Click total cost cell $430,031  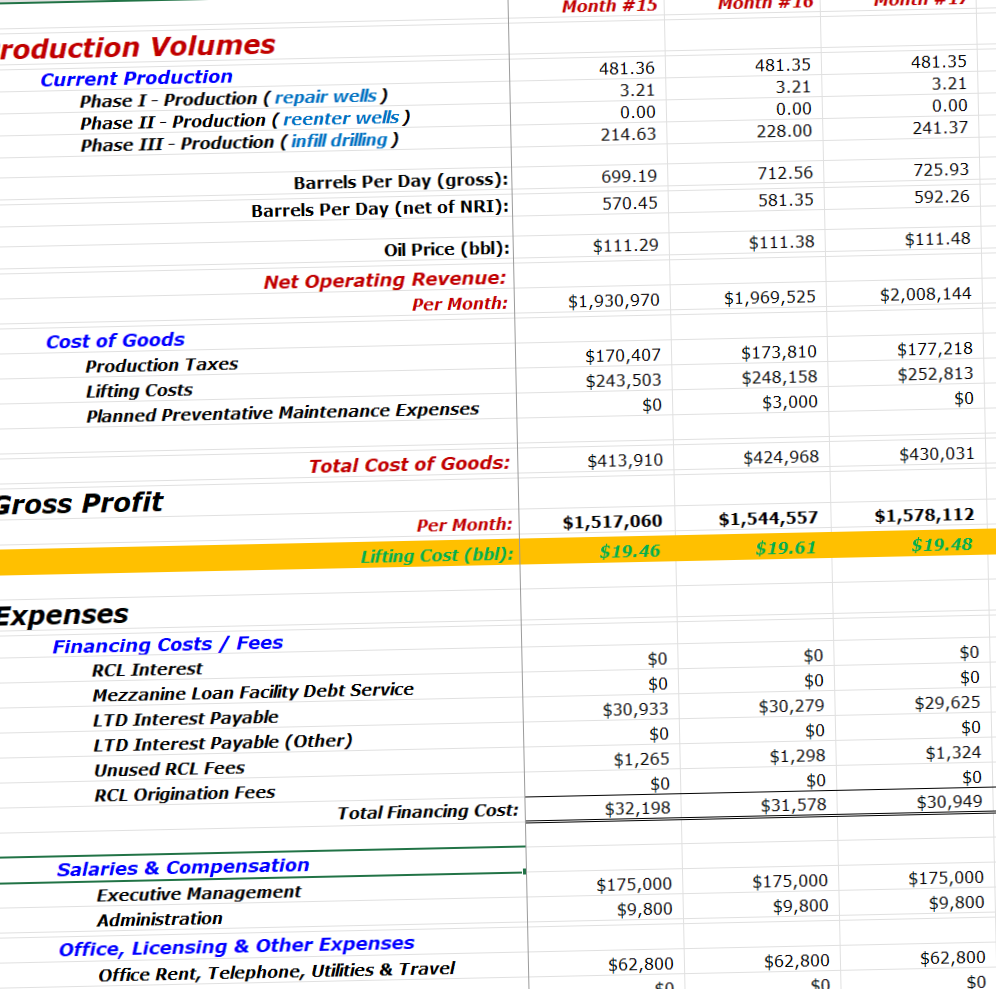coord(937,454)
